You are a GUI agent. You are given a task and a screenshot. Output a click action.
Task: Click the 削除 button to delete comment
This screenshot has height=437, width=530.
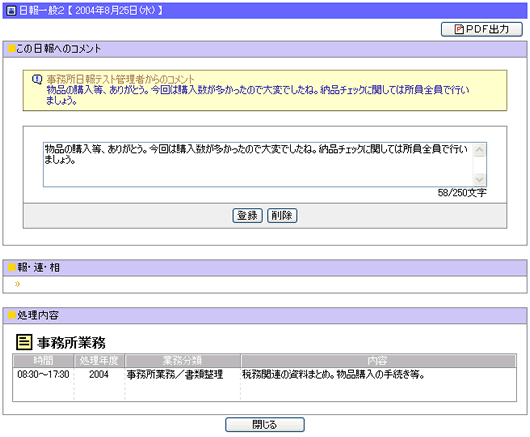click(282, 216)
